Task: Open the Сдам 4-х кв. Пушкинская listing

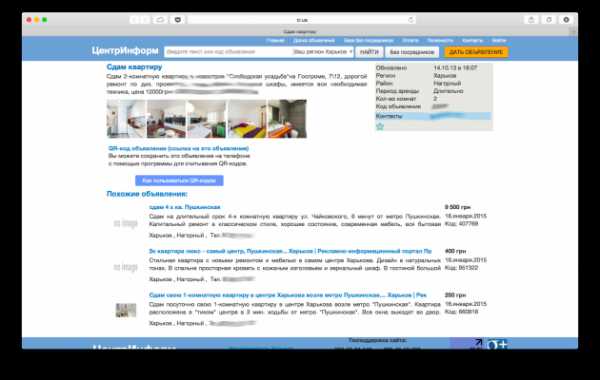Action: tap(184, 207)
